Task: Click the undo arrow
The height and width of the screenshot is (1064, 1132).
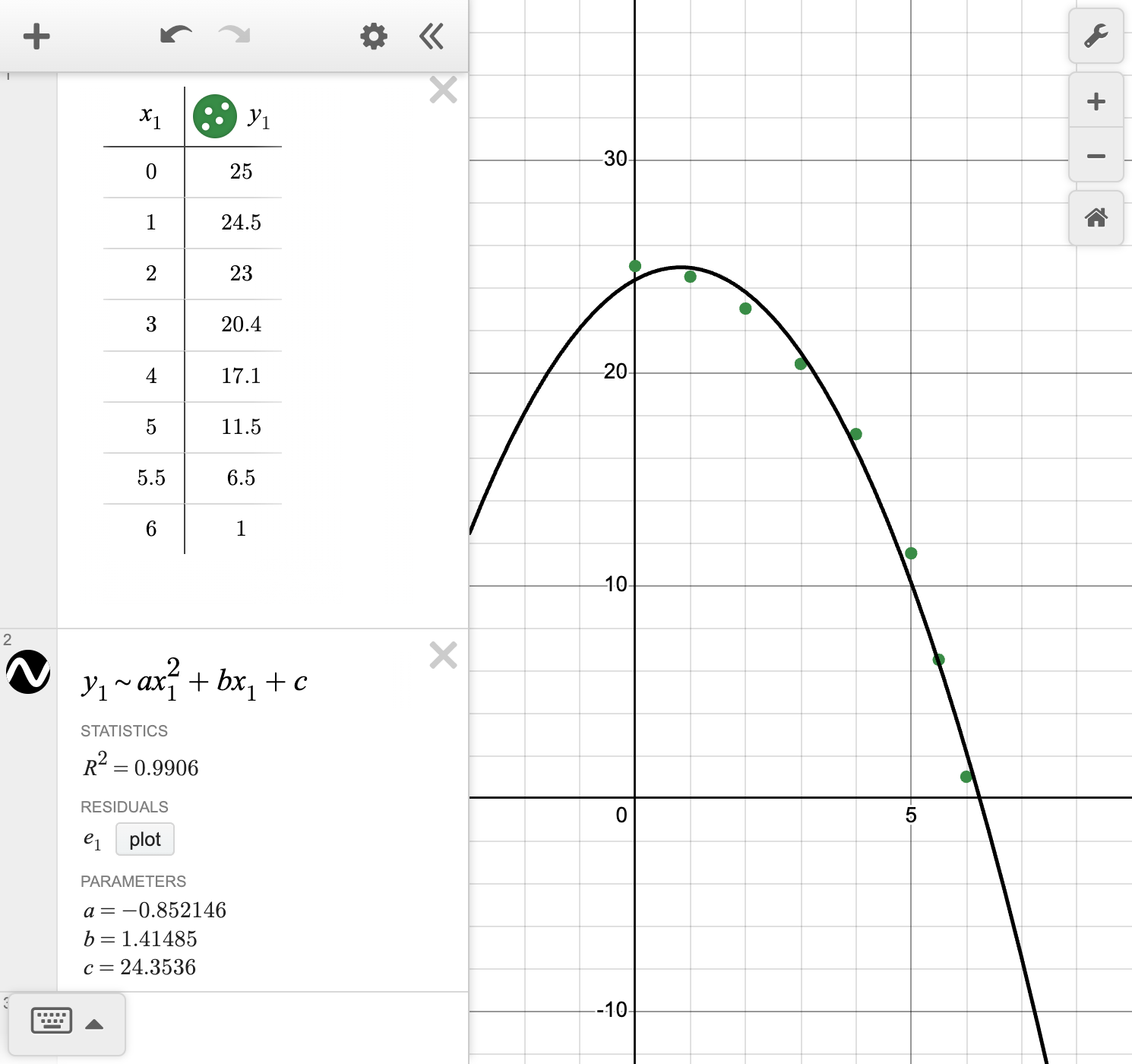Action: tap(175, 36)
